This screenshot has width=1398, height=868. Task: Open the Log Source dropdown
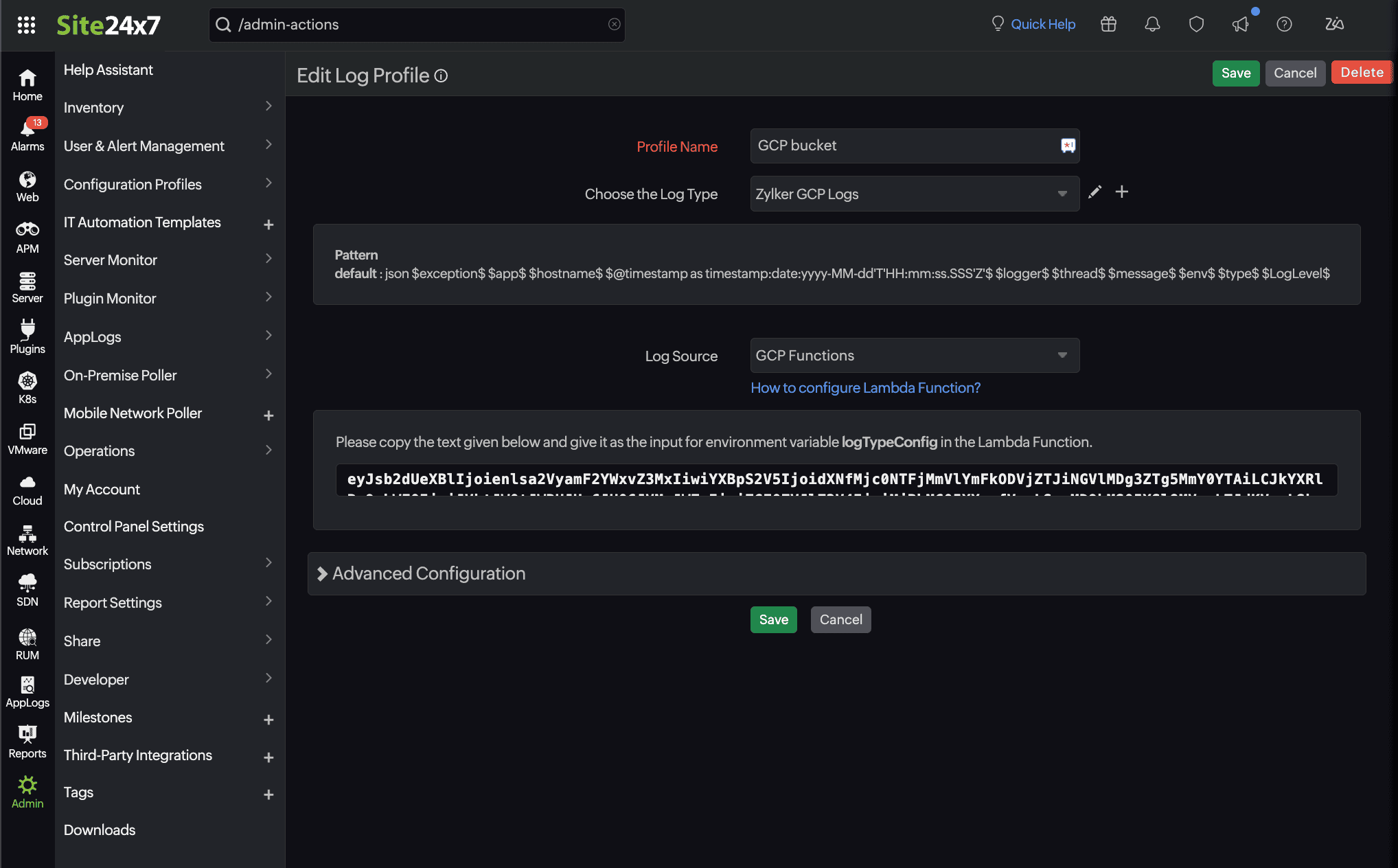click(x=914, y=356)
